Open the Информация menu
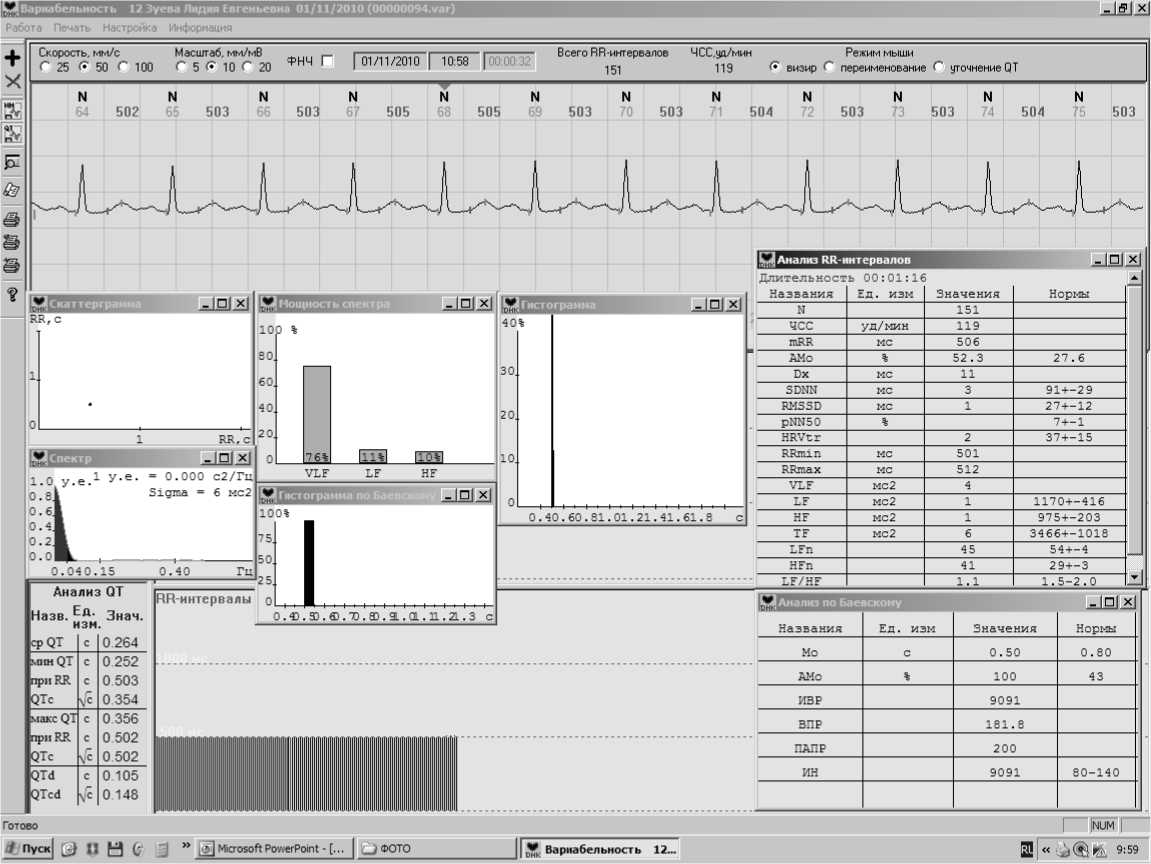Screen dimensions: 1151x864 tap(200, 28)
